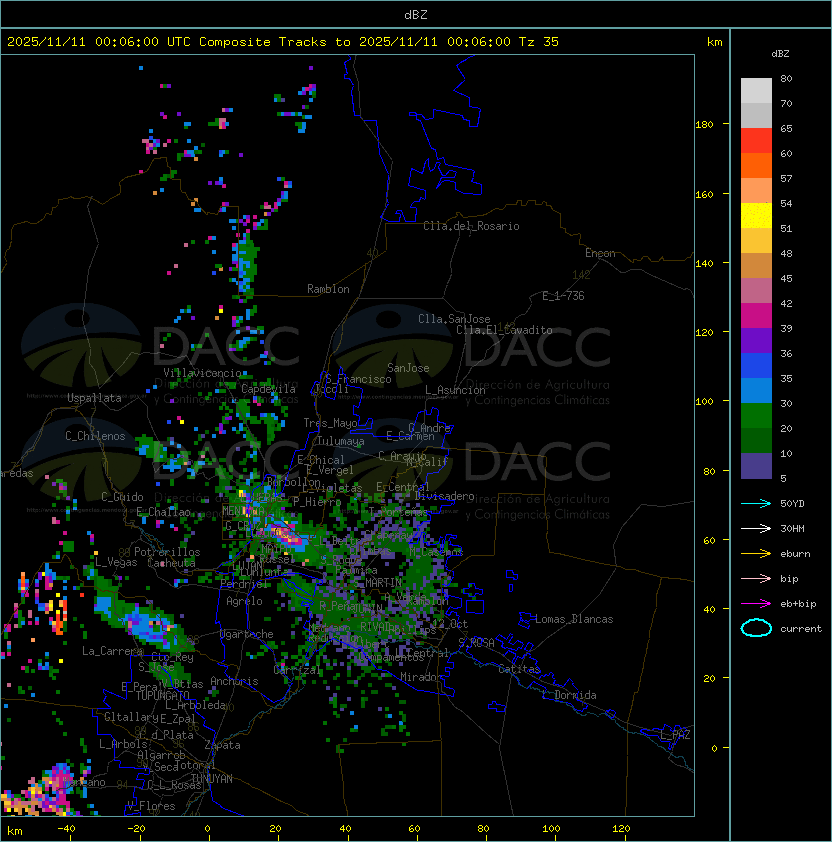Click the 'V_Flores' map label
Image resolution: width=832 pixels, height=842 pixels.
pos(151,806)
